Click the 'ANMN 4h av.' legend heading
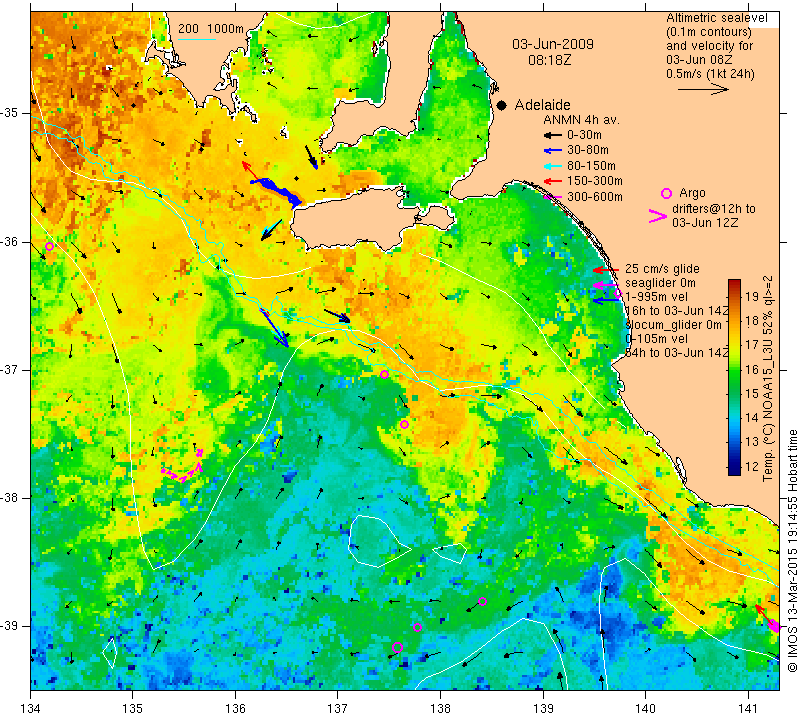This screenshot has height=720, width=800. [581, 120]
